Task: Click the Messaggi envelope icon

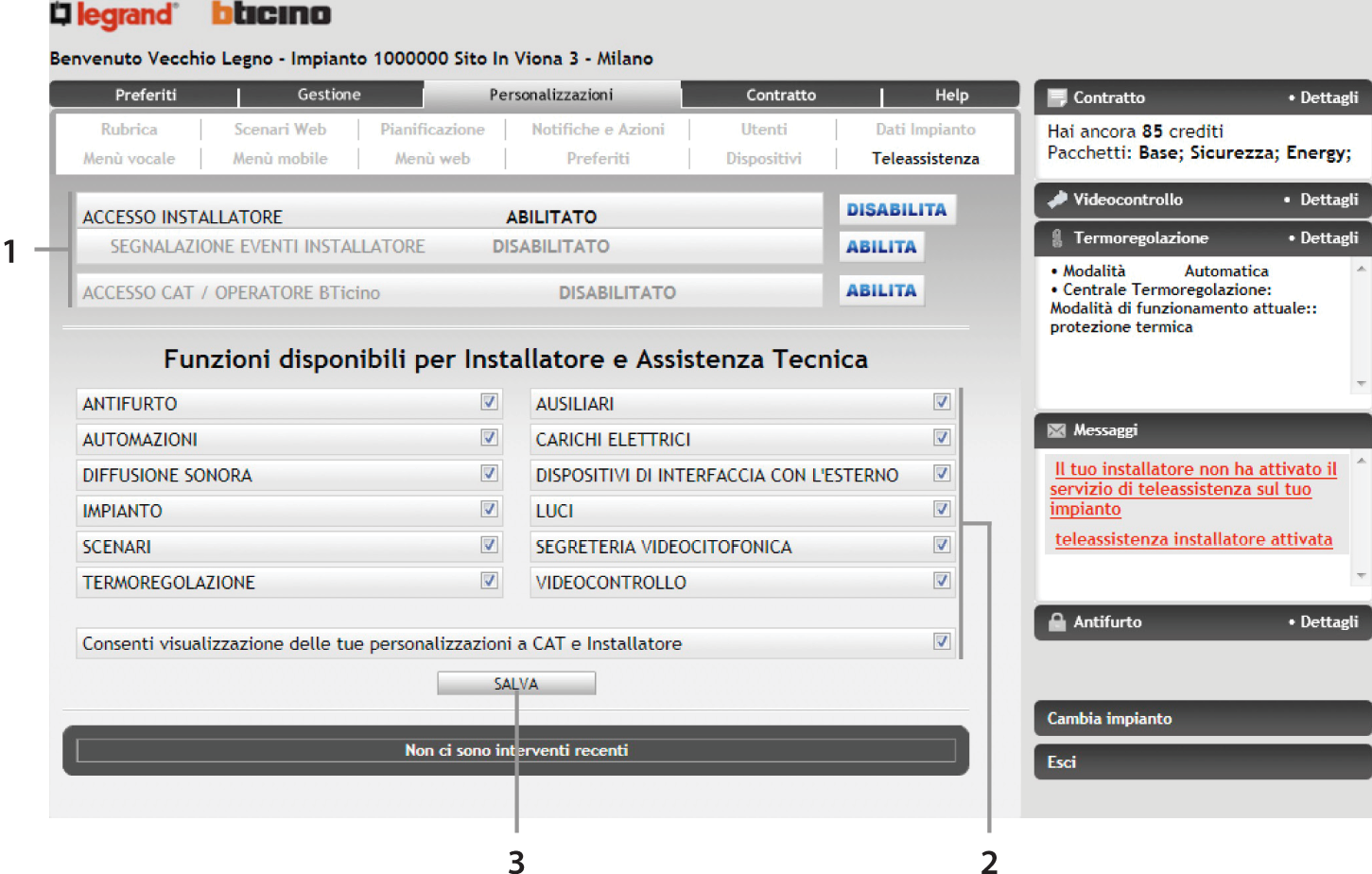Action: point(1056,430)
